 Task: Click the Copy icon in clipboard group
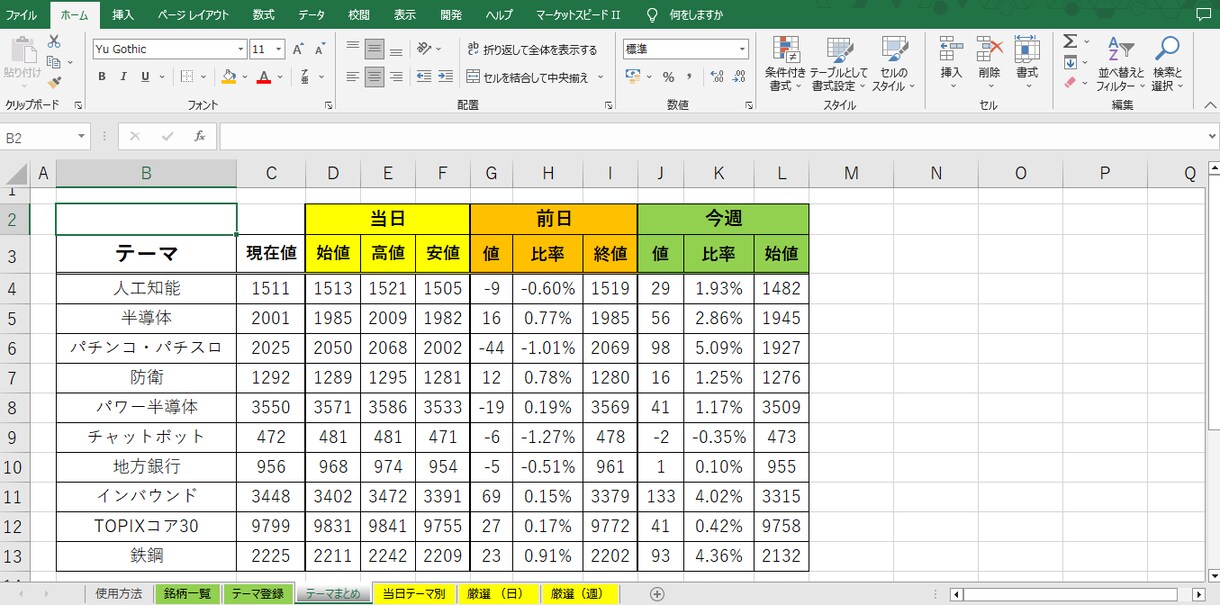[x=54, y=62]
